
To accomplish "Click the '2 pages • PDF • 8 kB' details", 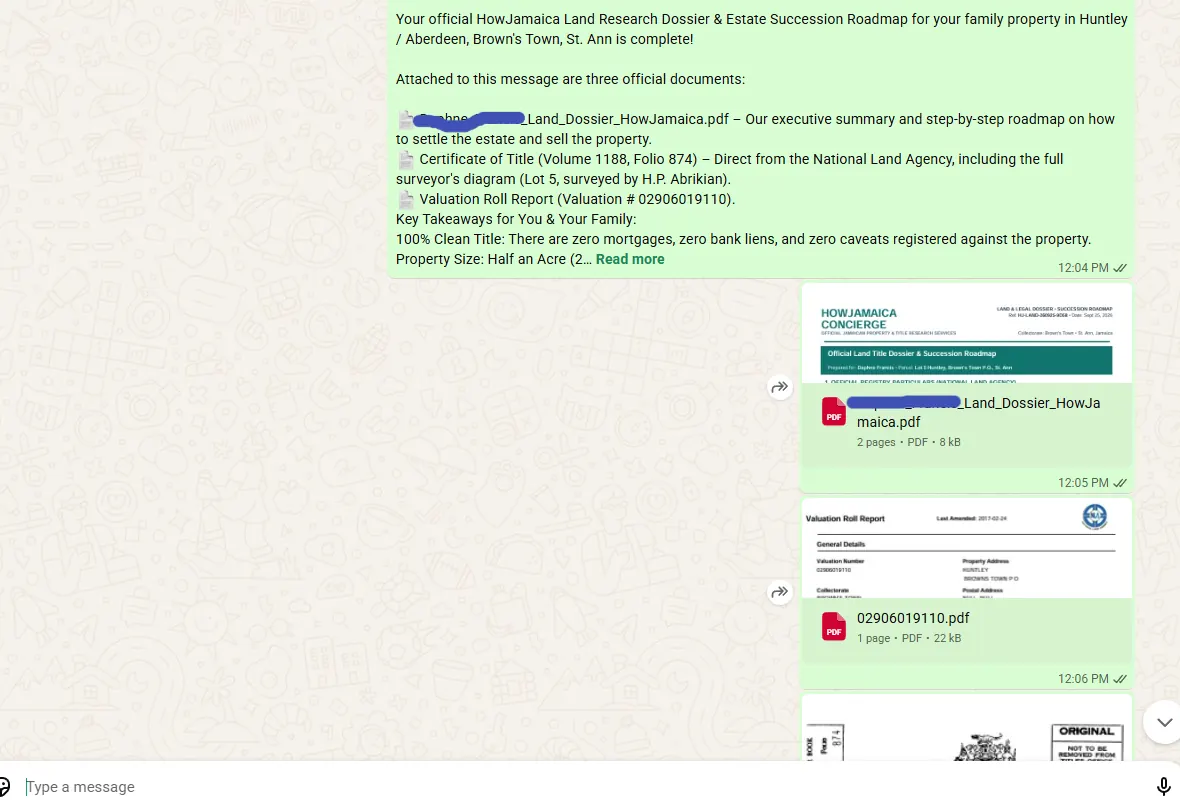I will pos(908,443).
